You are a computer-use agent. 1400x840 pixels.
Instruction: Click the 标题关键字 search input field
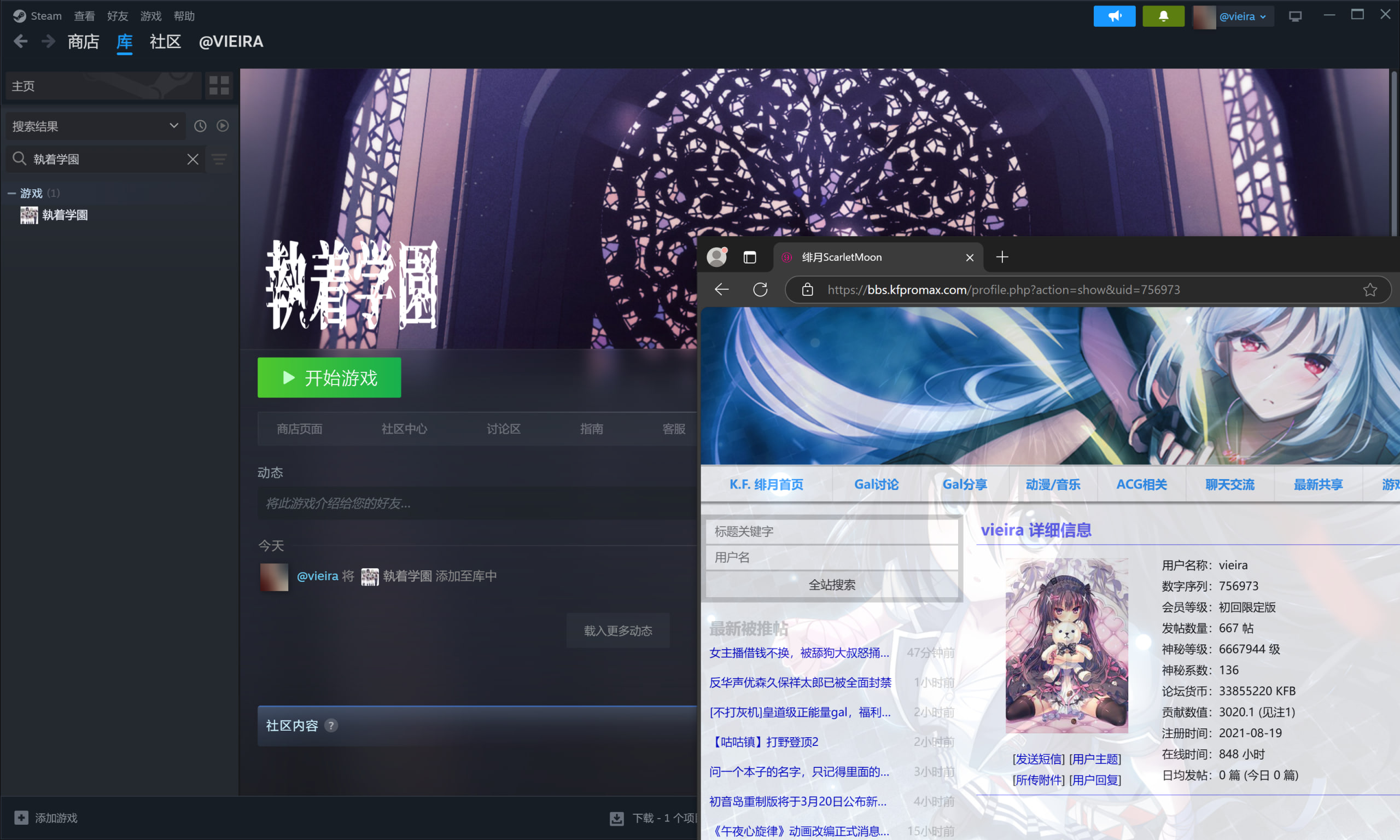point(831,531)
